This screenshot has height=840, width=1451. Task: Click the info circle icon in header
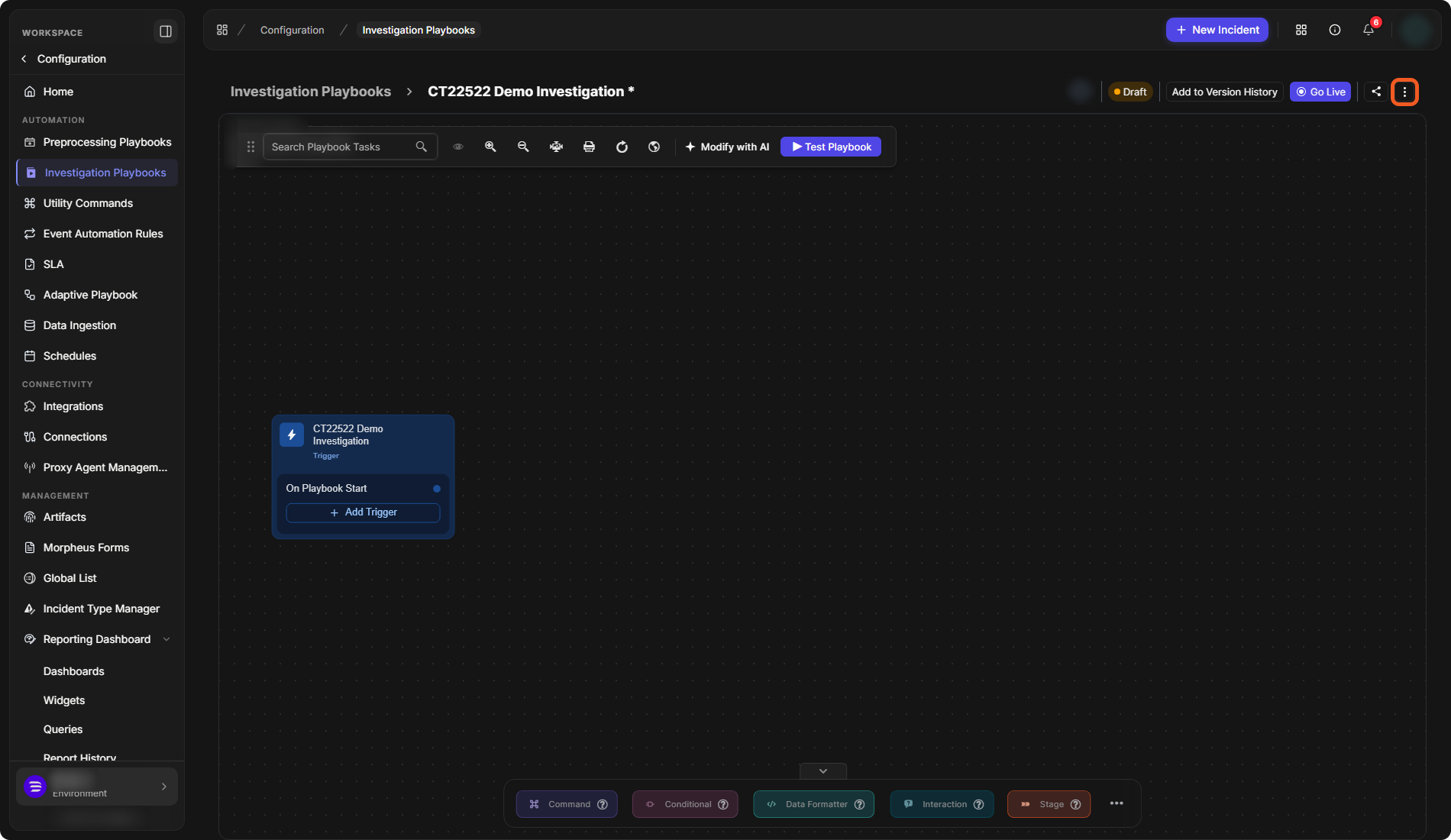tap(1335, 30)
